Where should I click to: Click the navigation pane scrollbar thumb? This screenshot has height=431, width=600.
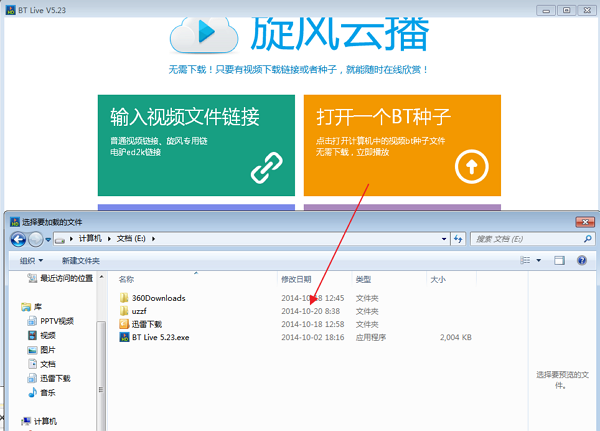101,376
